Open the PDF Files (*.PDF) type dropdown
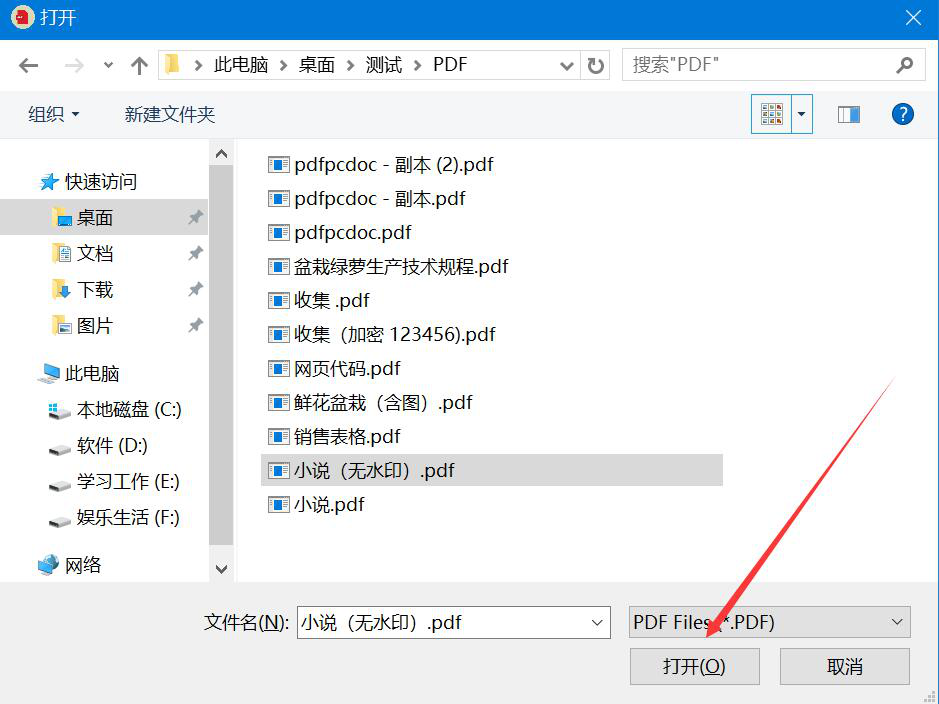The image size is (939, 704). coord(770,622)
